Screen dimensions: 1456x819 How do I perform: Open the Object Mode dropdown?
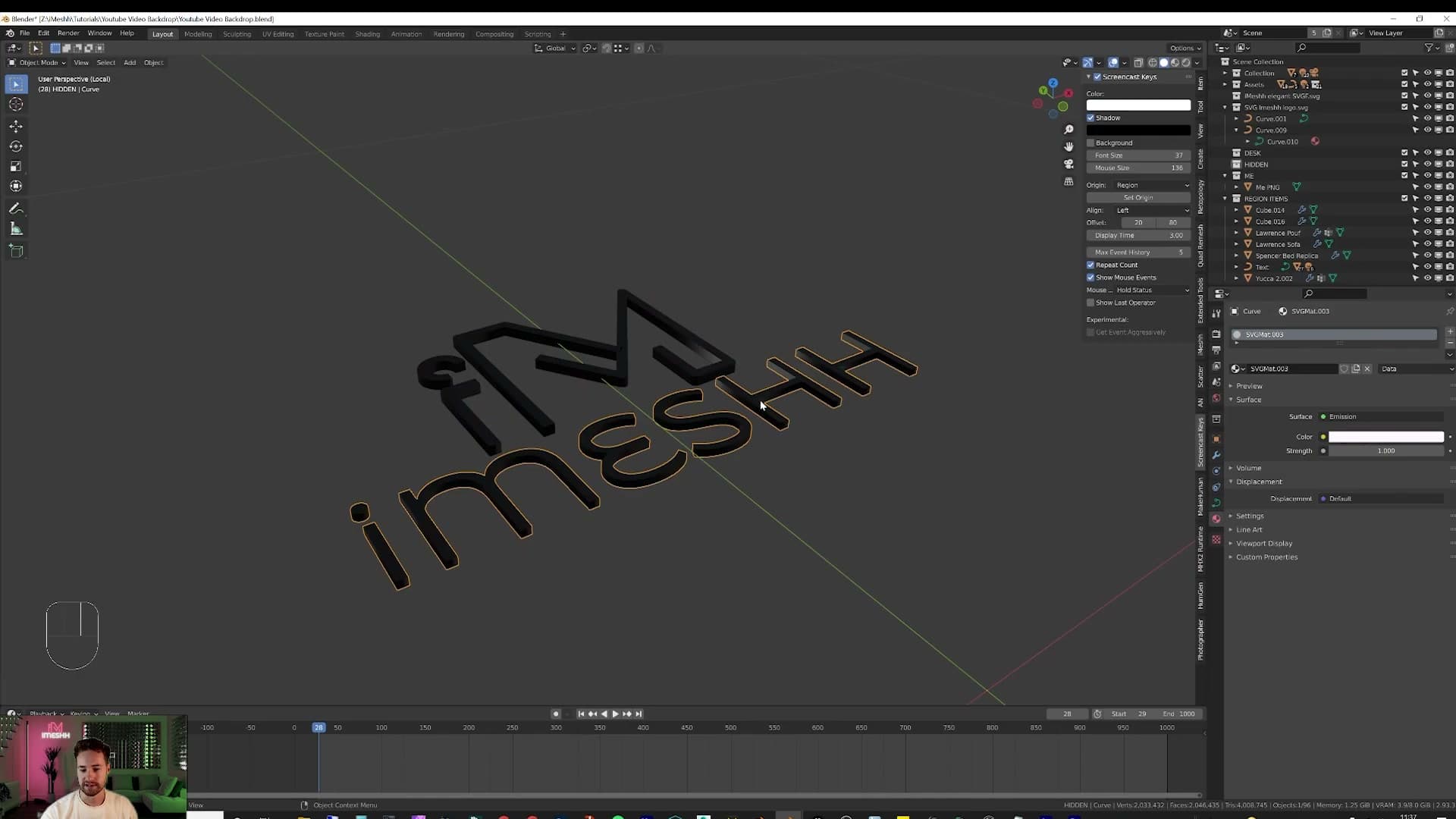(x=36, y=62)
